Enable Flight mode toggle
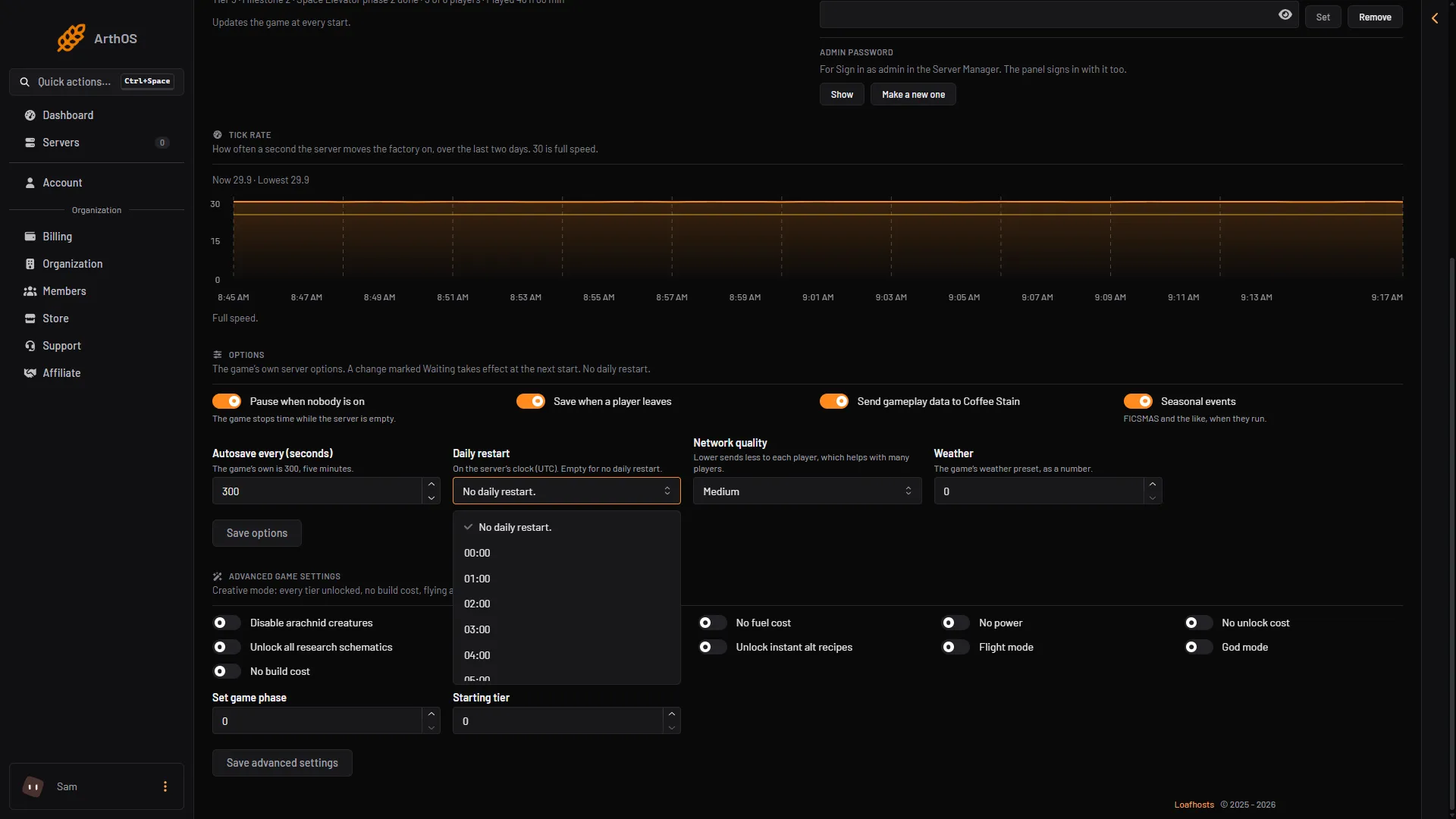 [x=955, y=647]
